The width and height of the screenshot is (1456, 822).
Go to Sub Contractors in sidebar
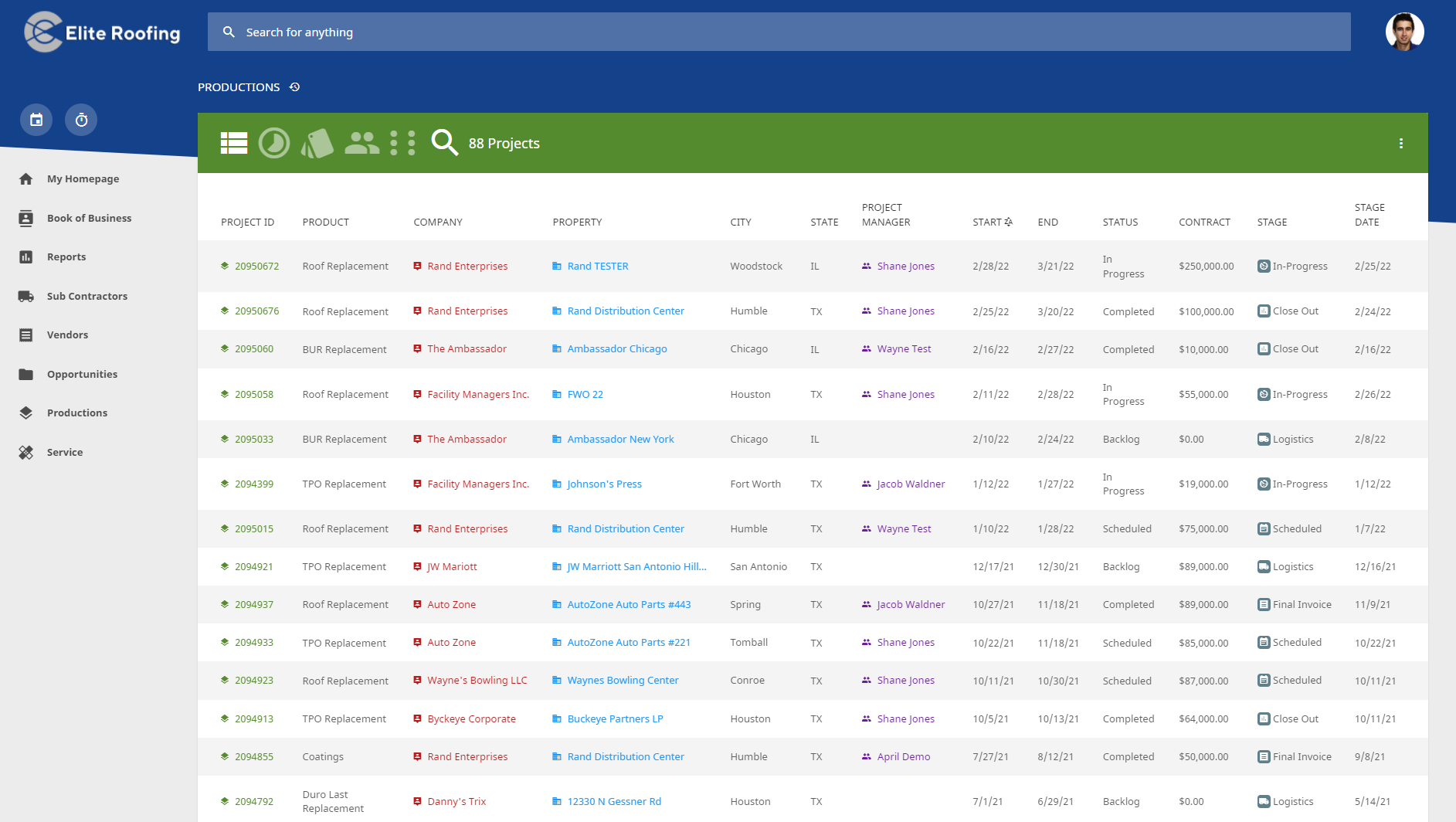[87, 296]
